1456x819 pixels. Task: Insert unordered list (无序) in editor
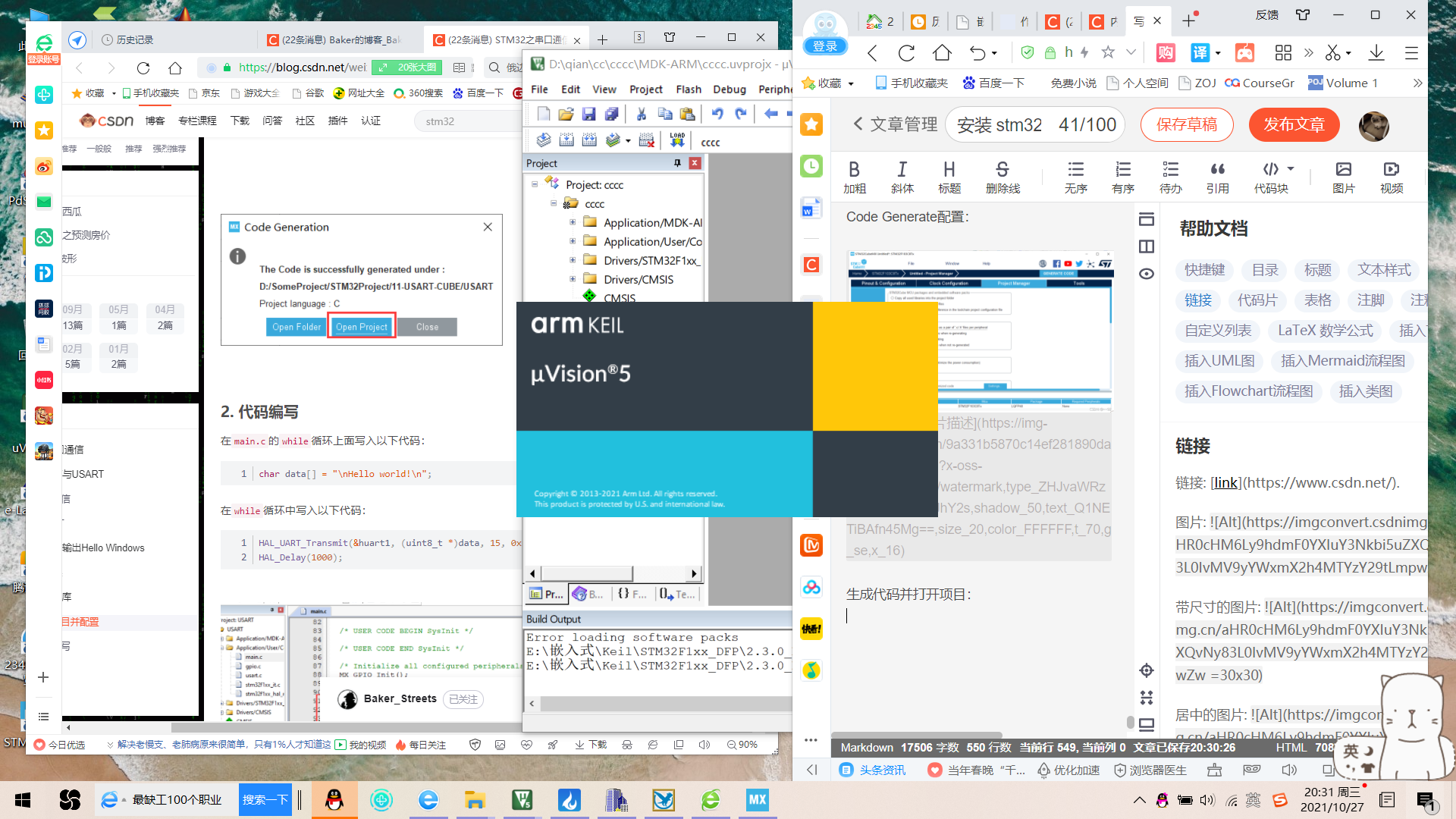[x=1076, y=177]
